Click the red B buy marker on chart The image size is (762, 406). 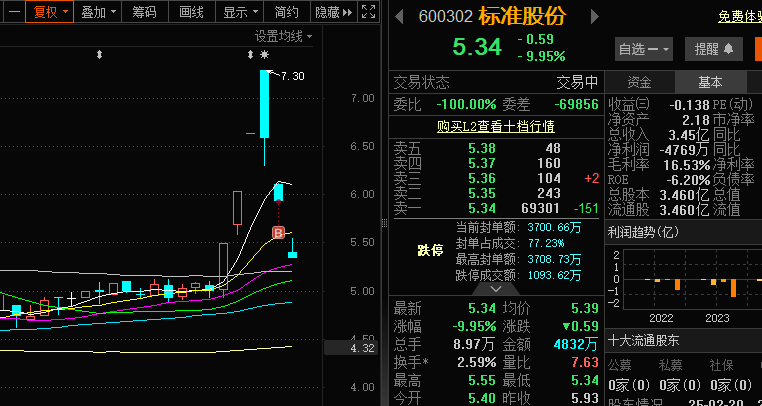pos(278,233)
